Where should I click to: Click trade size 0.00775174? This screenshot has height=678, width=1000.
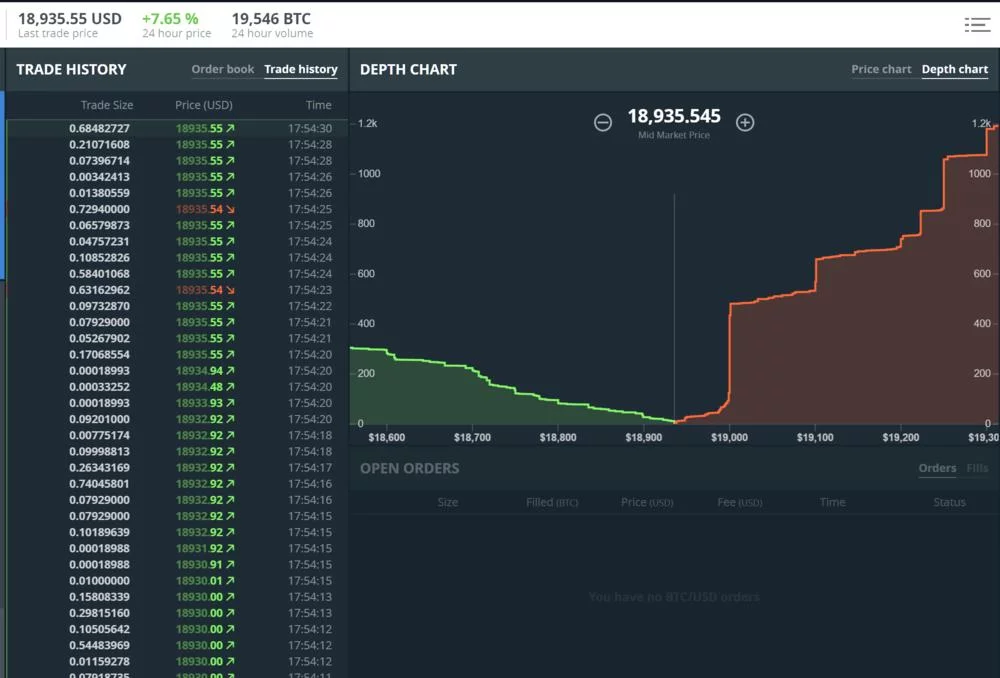pos(99,436)
